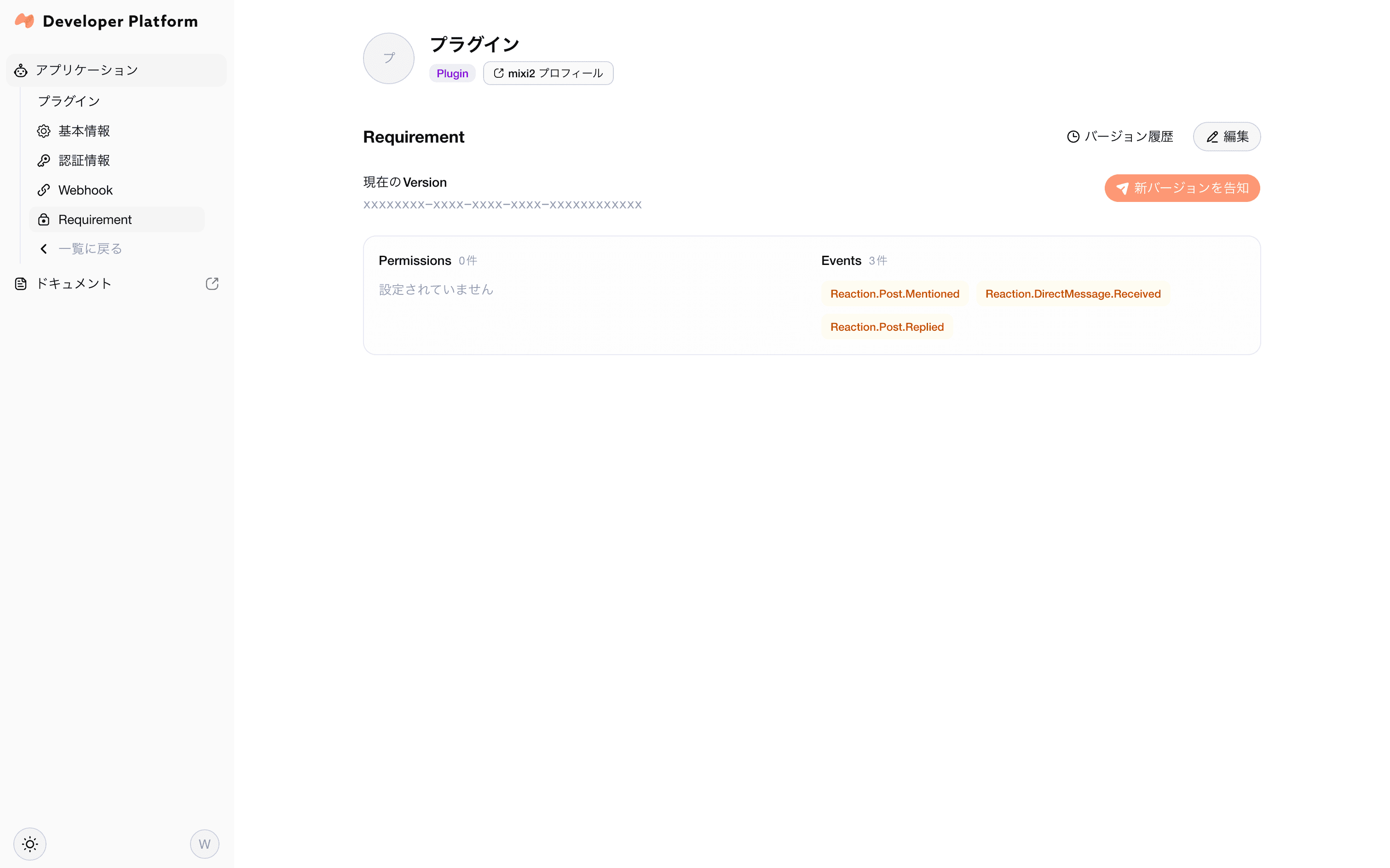
Task: Click the Reaction.Post.Replied event tag
Action: pyautogui.click(x=887, y=327)
